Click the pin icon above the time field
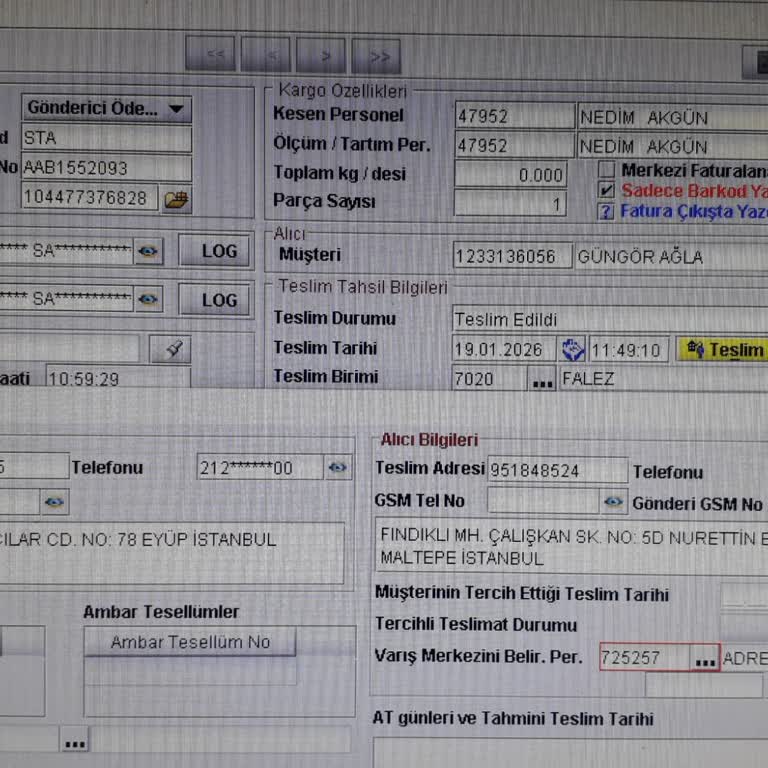Image resolution: width=768 pixels, height=768 pixels. [170, 349]
